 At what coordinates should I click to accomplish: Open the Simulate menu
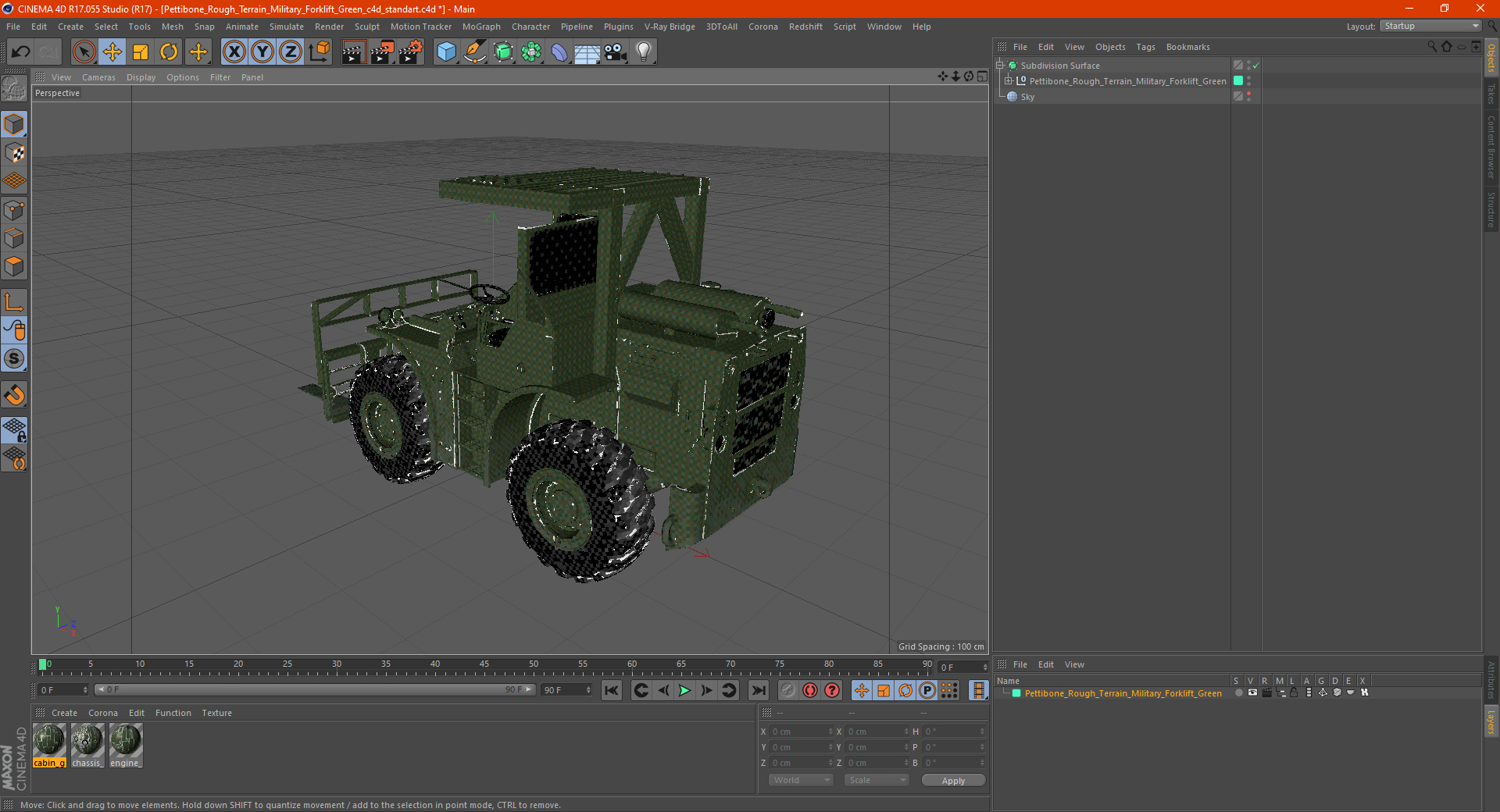[x=287, y=27]
